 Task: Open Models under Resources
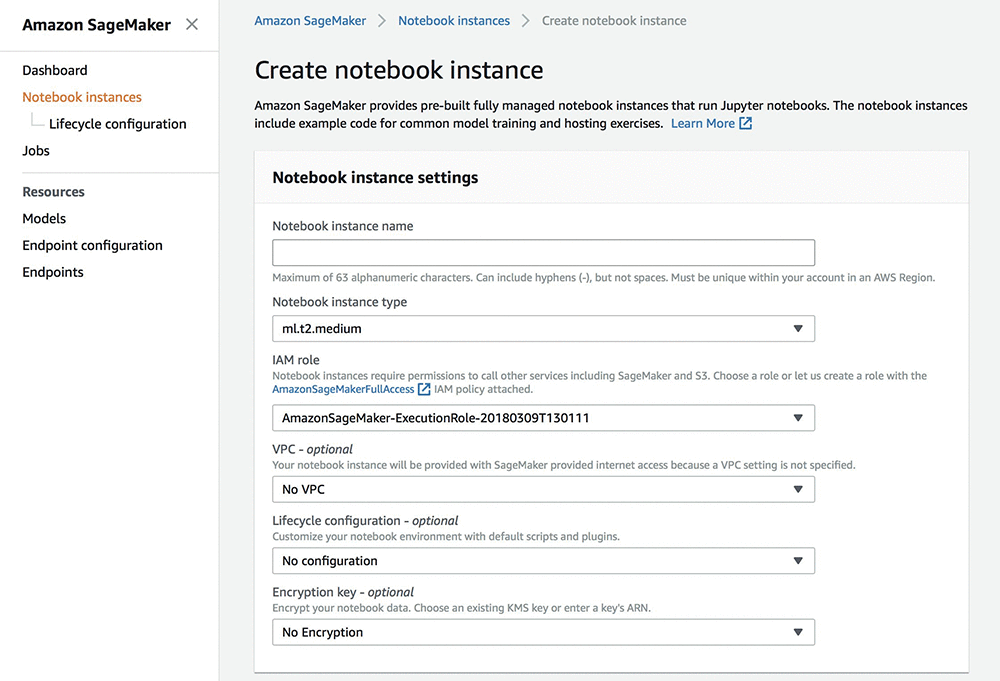(x=44, y=218)
